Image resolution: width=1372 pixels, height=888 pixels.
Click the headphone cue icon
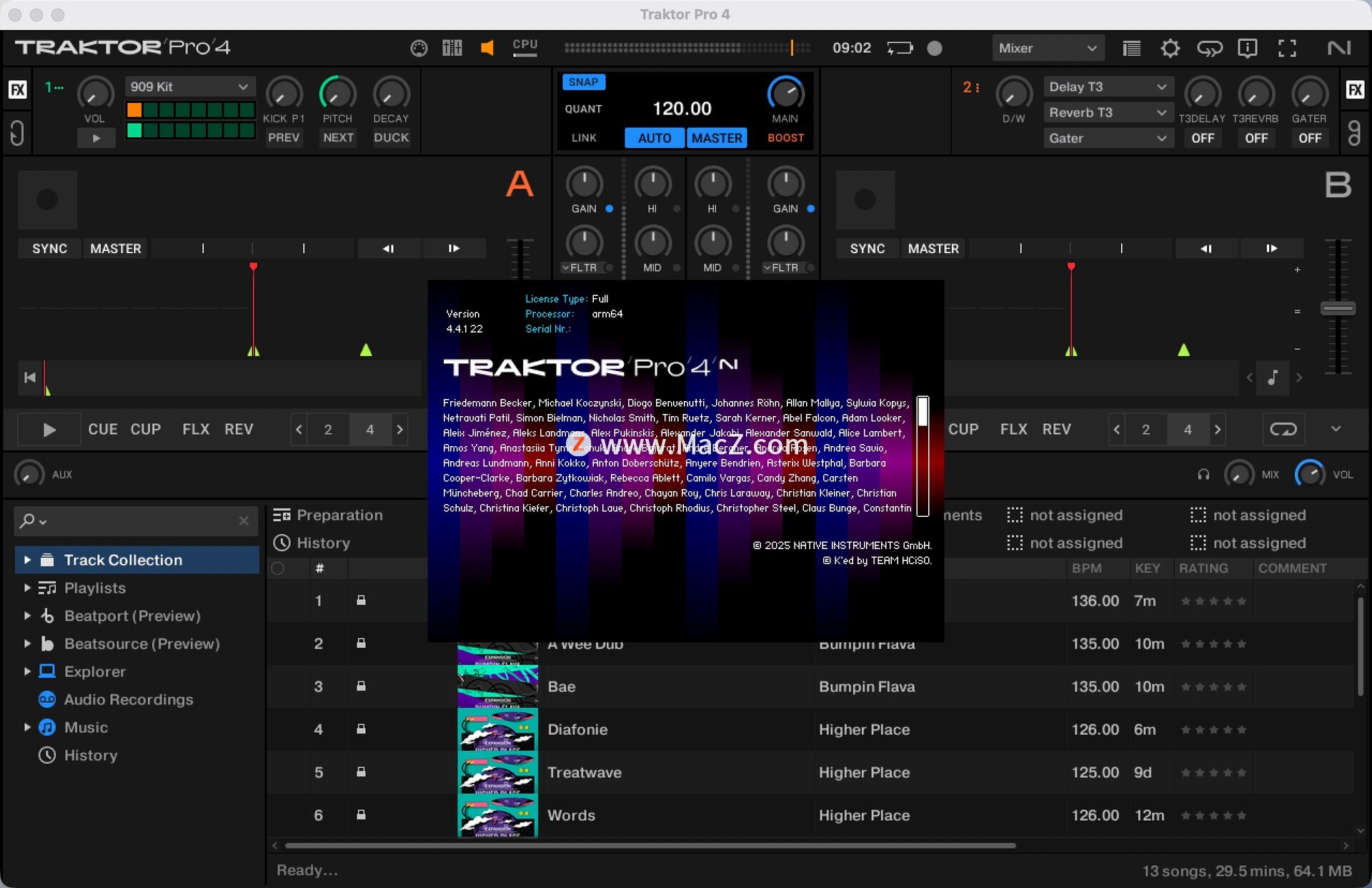coord(1203,474)
